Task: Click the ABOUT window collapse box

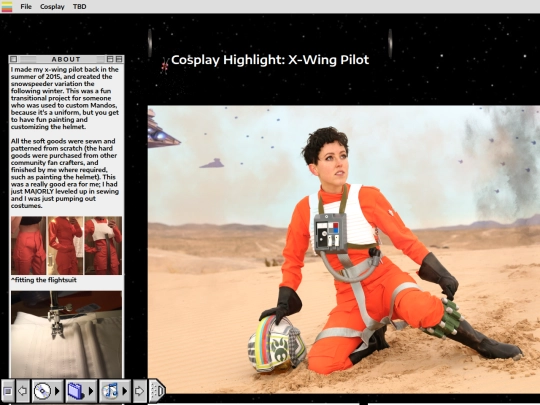Action: (119, 59)
